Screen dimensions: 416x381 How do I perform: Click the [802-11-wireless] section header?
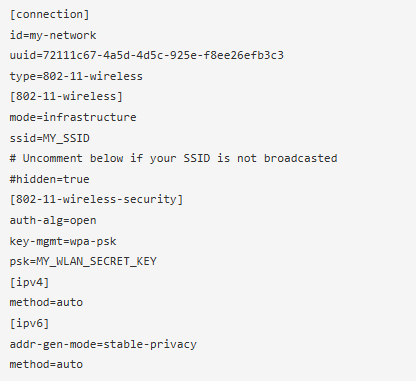click(x=66, y=97)
